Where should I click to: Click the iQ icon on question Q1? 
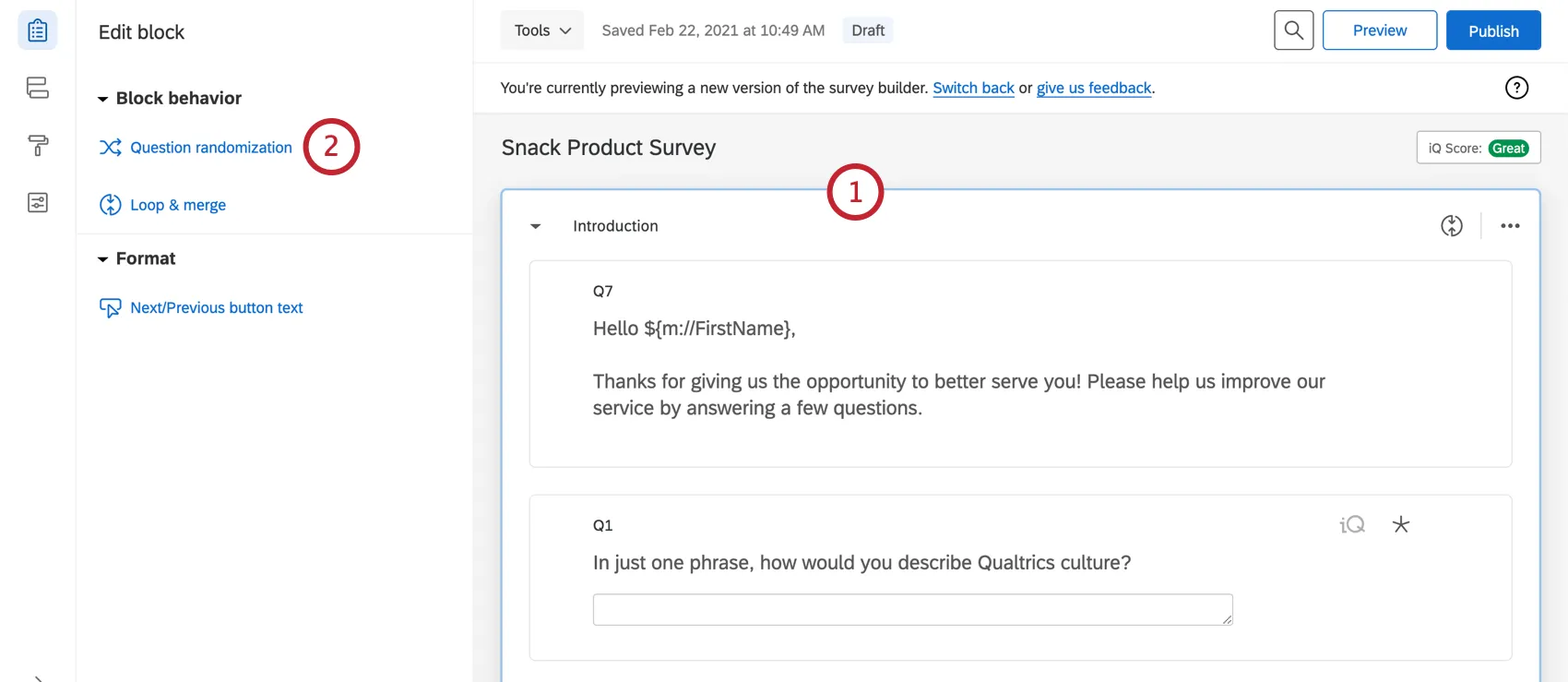[x=1352, y=525]
